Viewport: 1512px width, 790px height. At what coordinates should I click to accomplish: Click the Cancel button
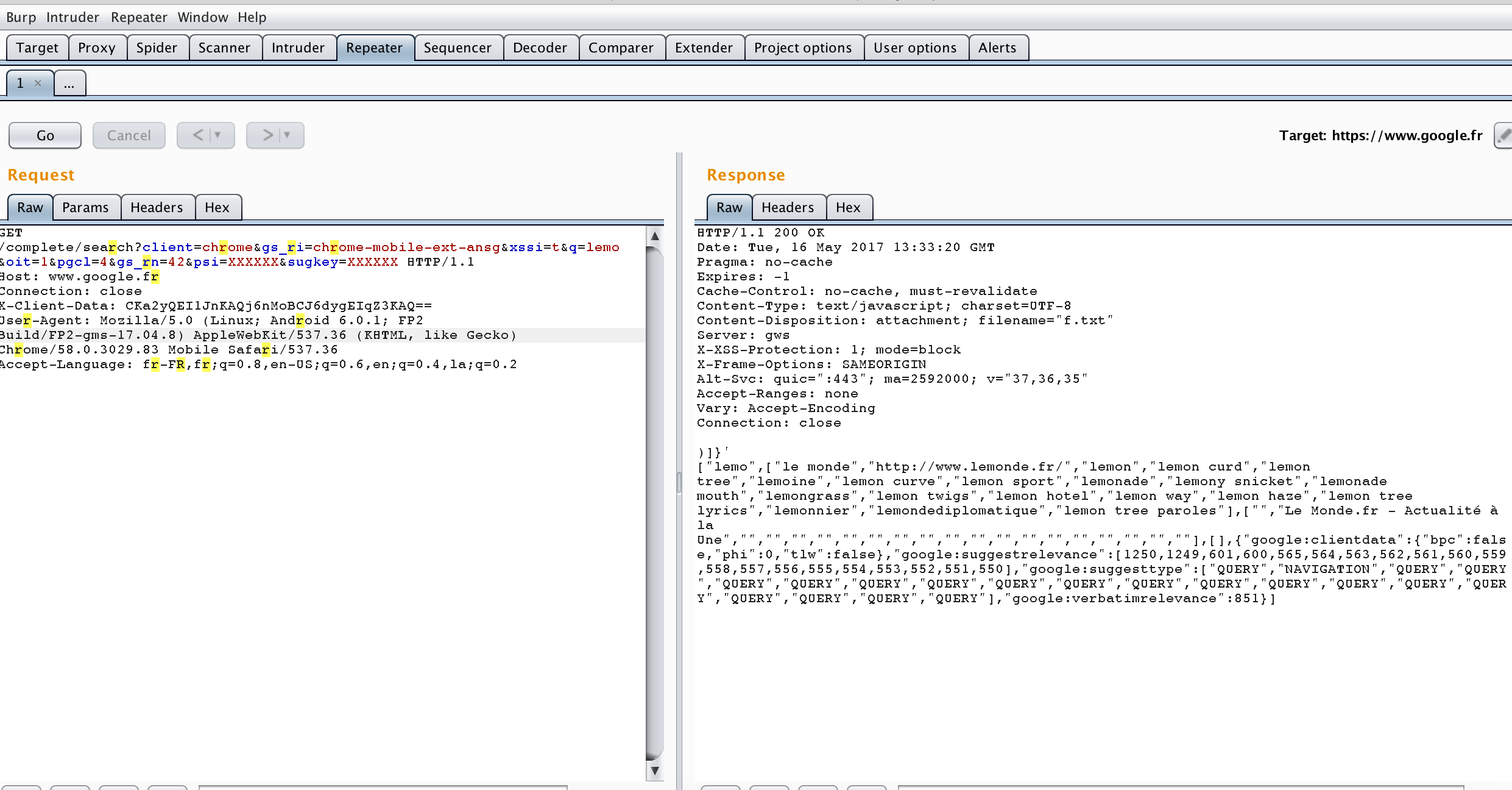pyautogui.click(x=129, y=135)
